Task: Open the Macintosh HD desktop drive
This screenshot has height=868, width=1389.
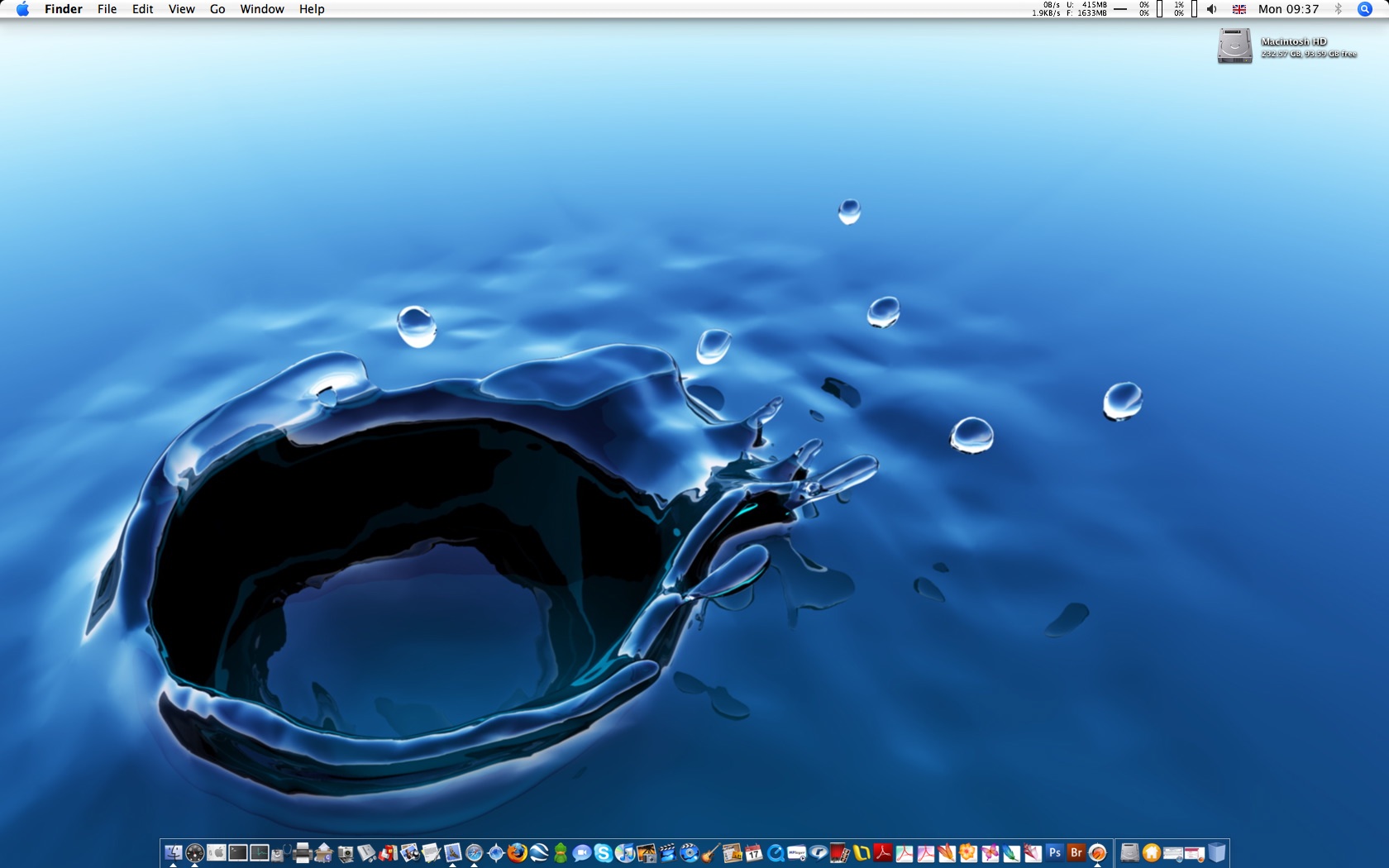Action: [x=1234, y=46]
